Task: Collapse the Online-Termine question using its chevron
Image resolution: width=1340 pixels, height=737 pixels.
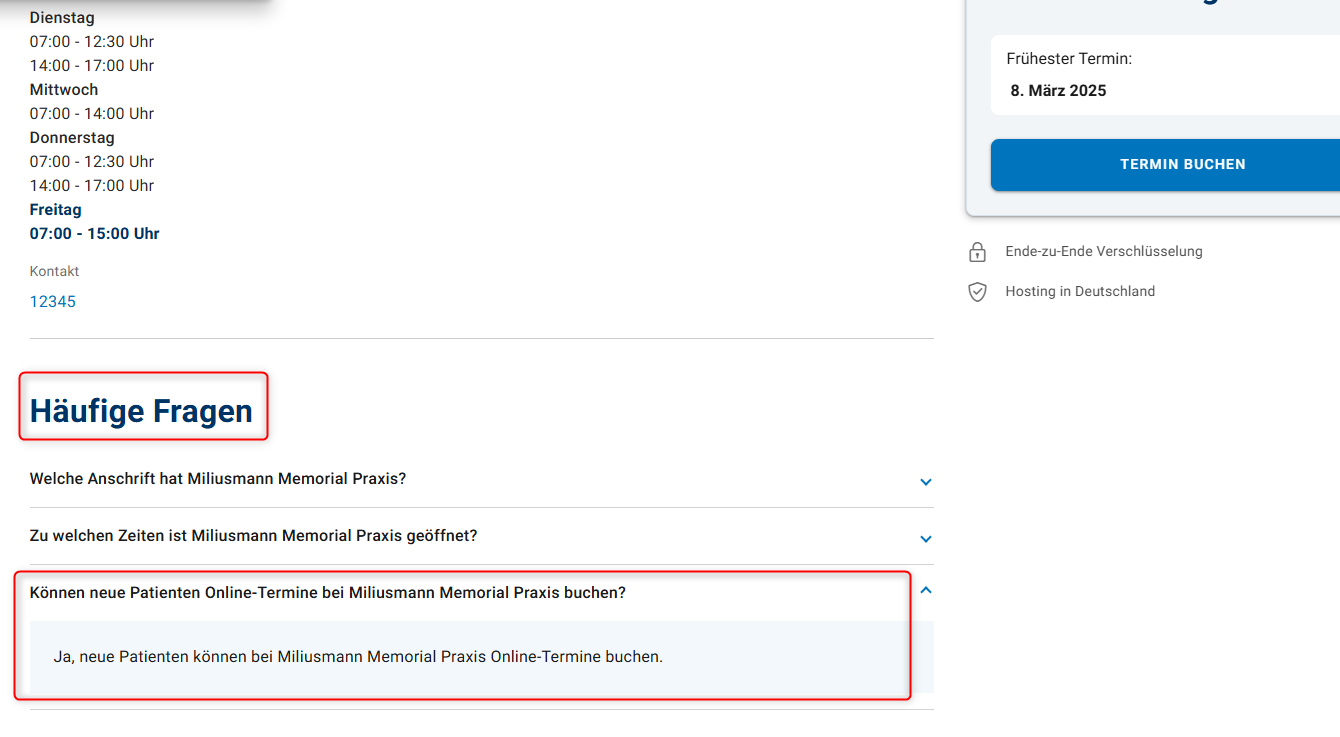Action: (x=926, y=590)
